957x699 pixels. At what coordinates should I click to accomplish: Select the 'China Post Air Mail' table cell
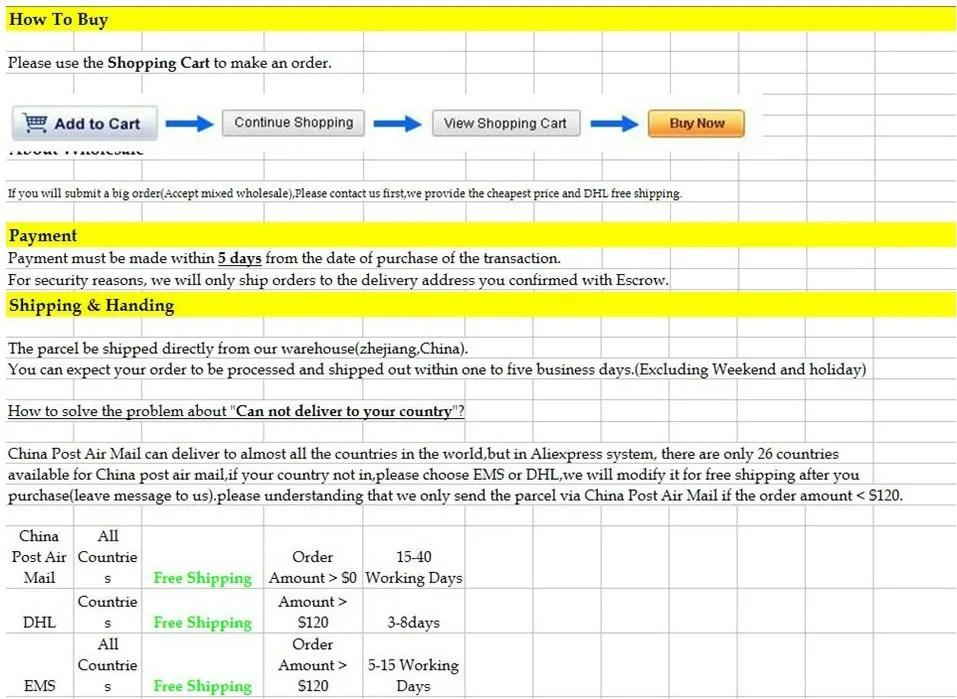[x=39, y=557]
